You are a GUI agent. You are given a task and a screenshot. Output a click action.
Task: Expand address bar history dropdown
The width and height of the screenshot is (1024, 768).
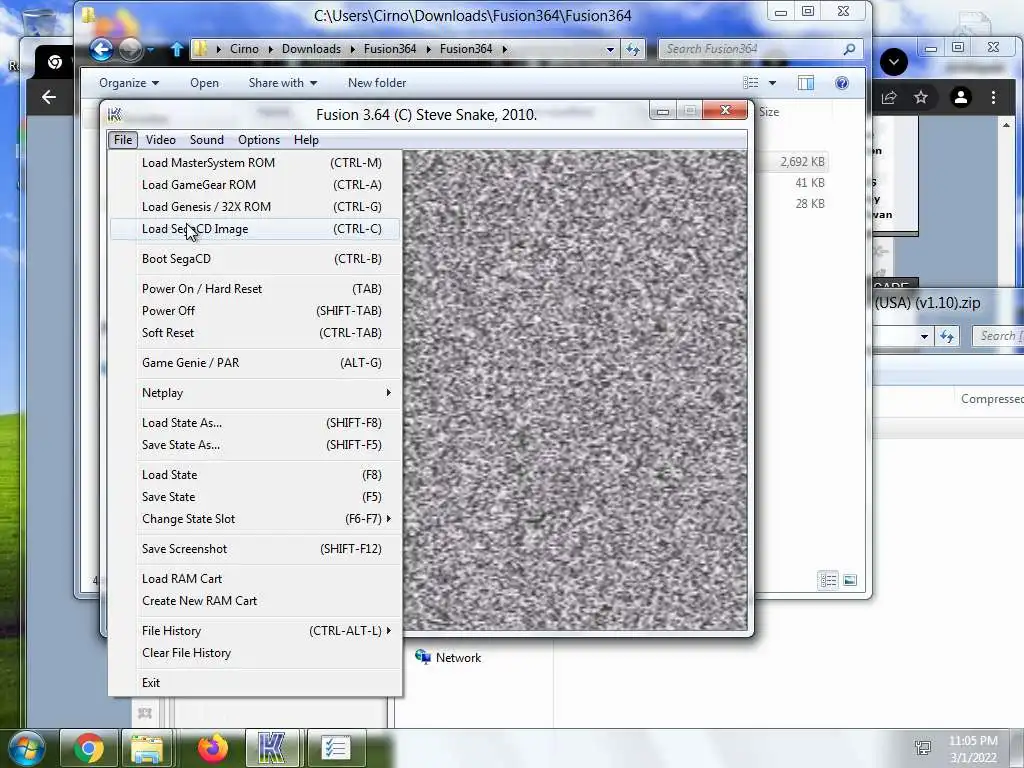(x=610, y=49)
